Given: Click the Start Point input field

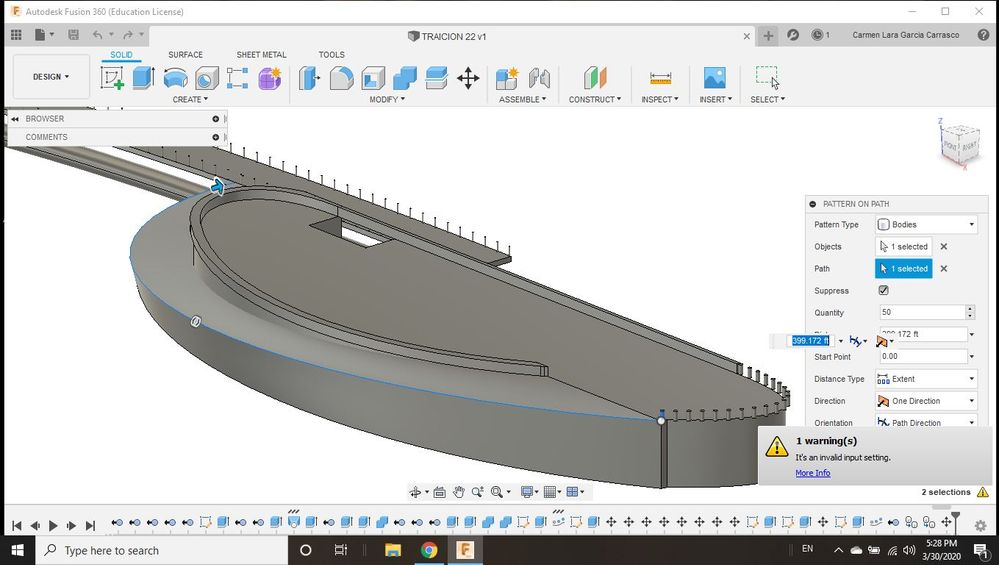Looking at the screenshot, I should pyautogui.click(x=920, y=357).
